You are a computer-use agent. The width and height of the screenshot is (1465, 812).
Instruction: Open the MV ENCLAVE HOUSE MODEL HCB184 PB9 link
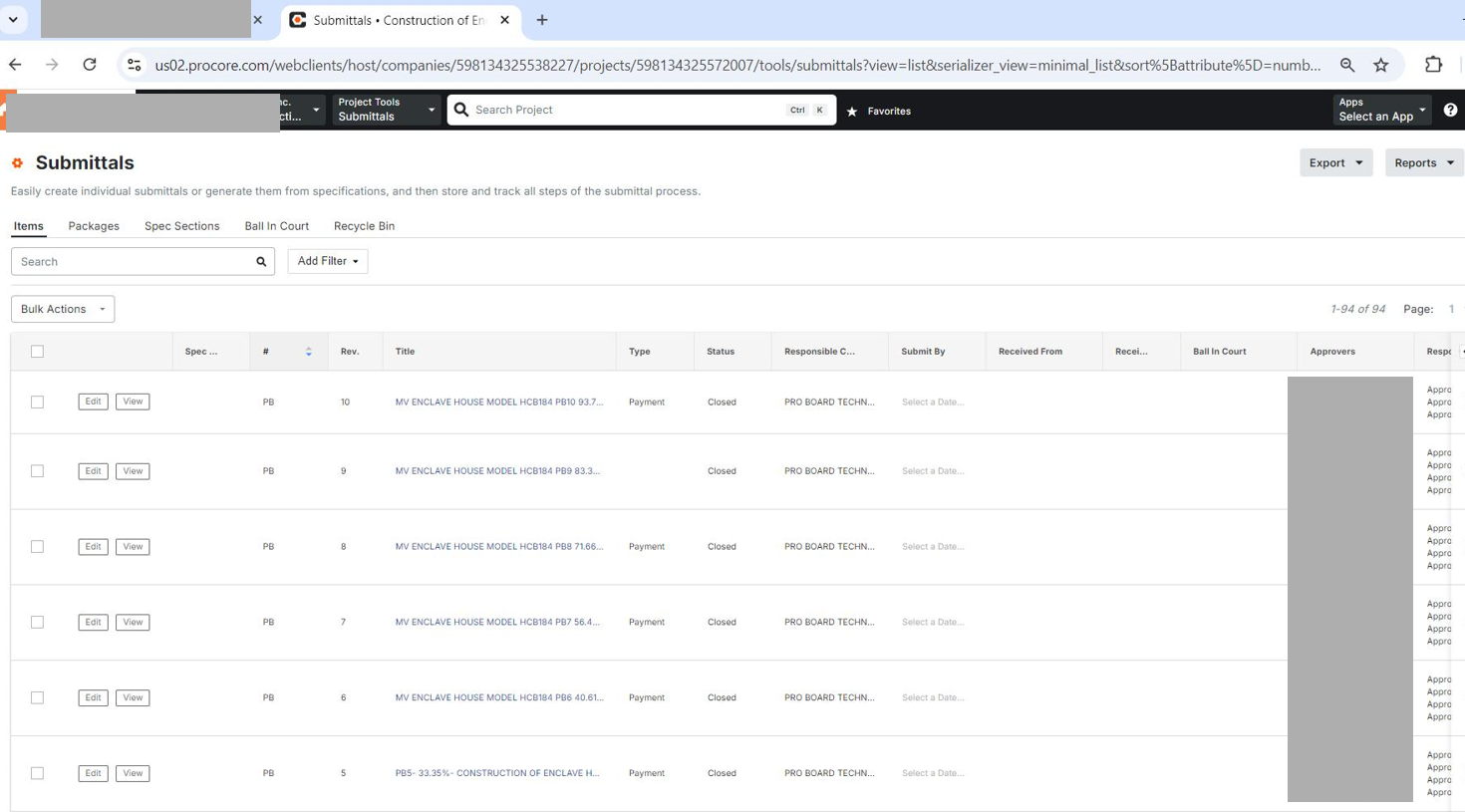[x=497, y=471]
